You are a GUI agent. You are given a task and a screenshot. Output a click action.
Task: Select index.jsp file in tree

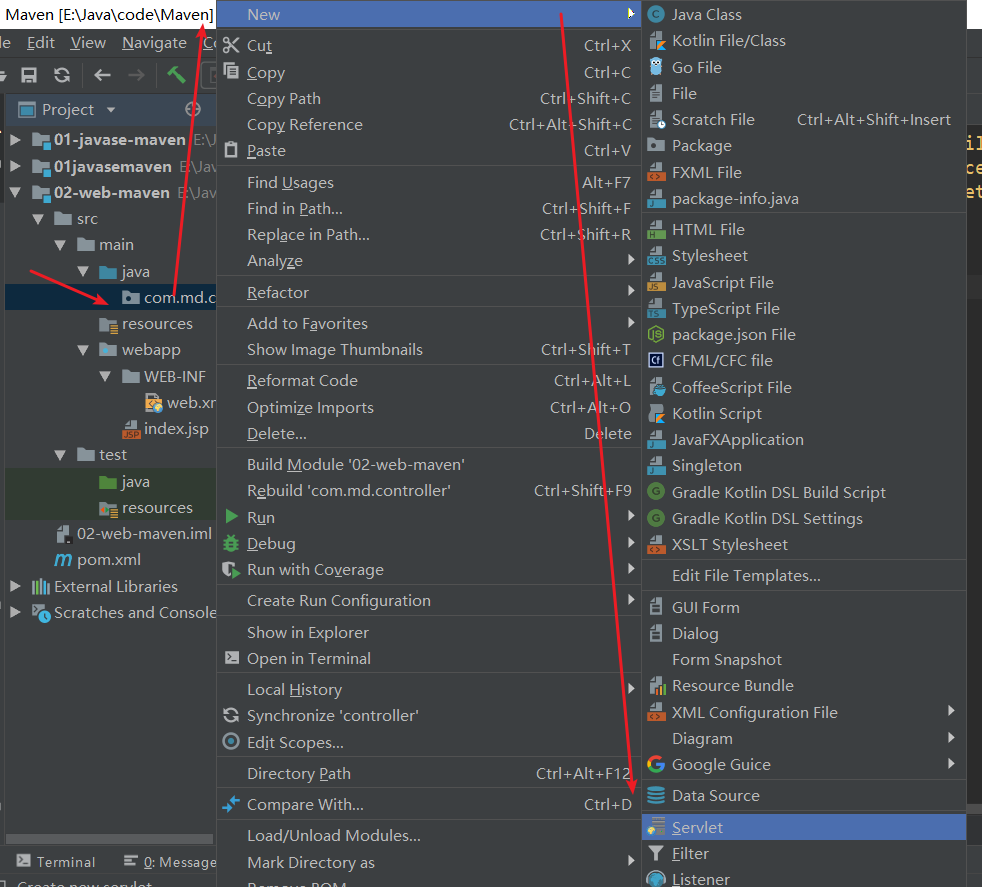(x=176, y=429)
